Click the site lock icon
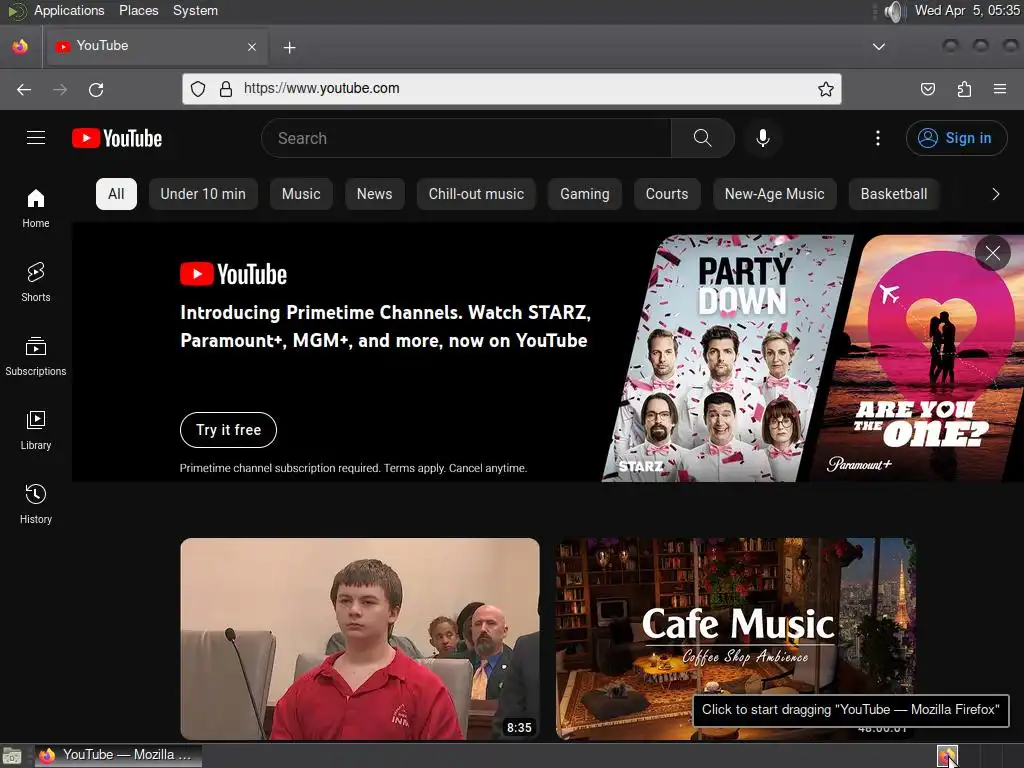The height and width of the screenshot is (768, 1024). pyautogui.click(x=226, y=89)
